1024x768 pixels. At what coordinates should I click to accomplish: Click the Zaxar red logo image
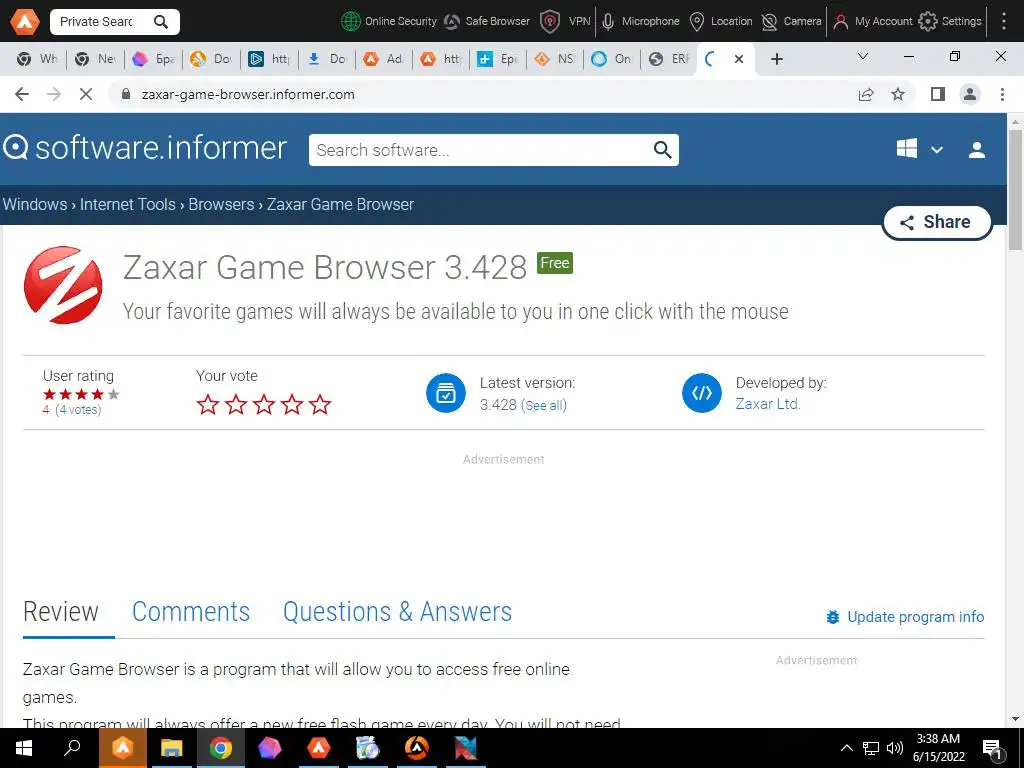click(63, 285)
